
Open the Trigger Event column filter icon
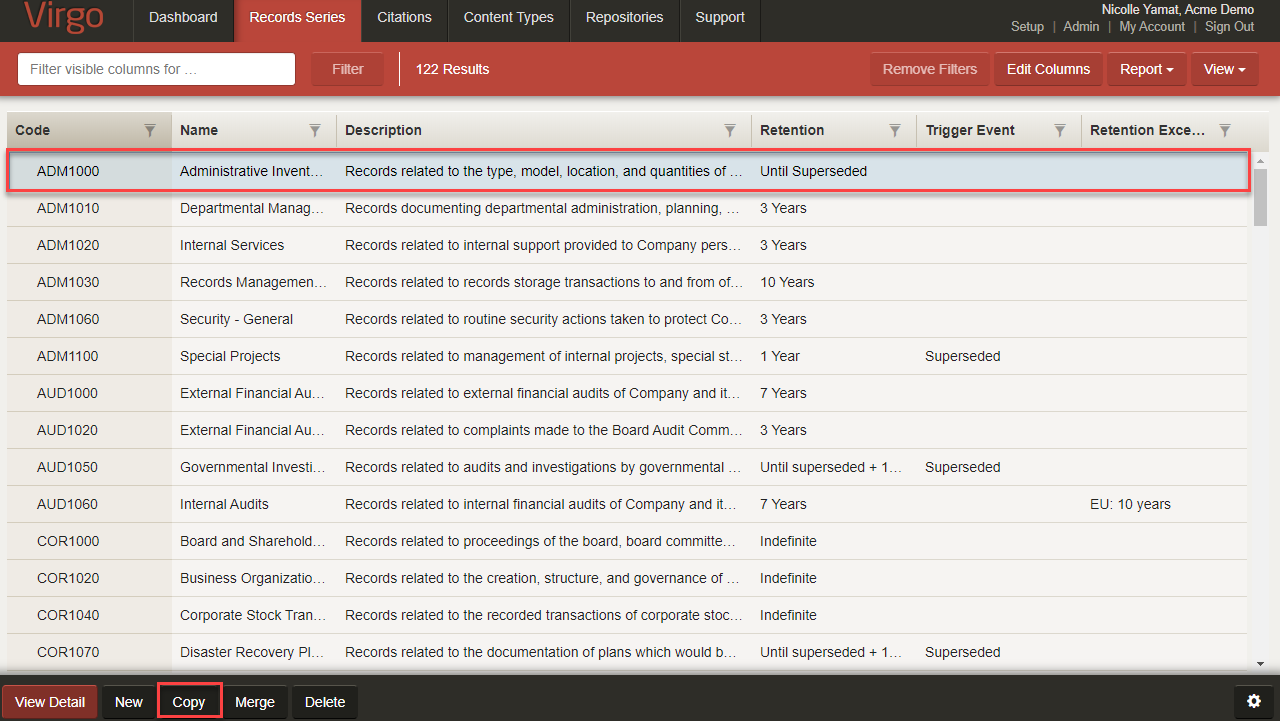coord(1060,130)
